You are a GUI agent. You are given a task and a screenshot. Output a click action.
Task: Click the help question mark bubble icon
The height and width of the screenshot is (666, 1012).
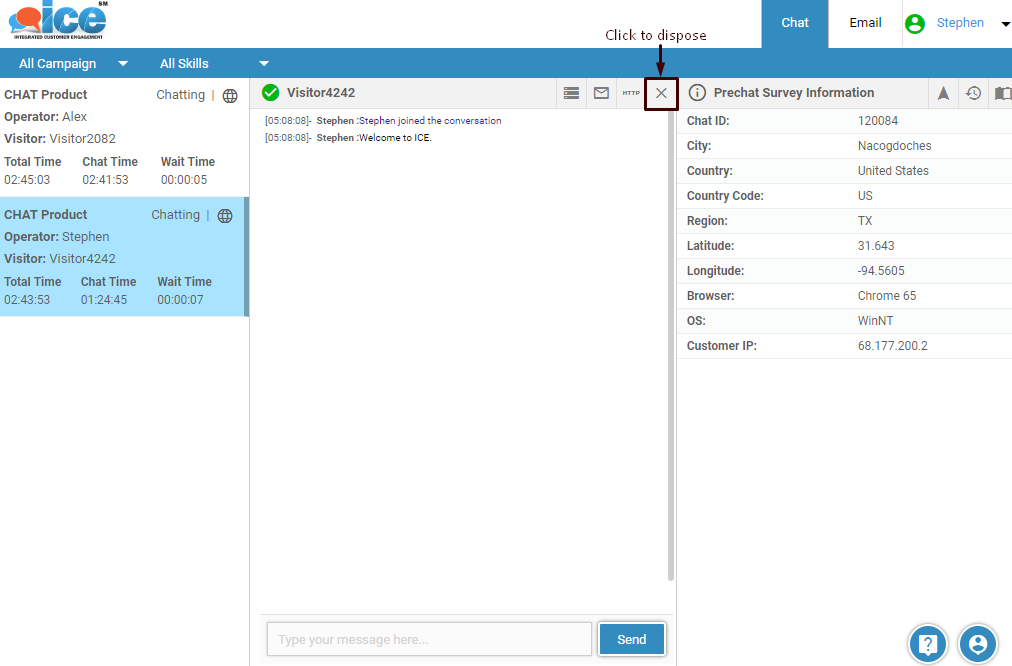coord(928,644)
